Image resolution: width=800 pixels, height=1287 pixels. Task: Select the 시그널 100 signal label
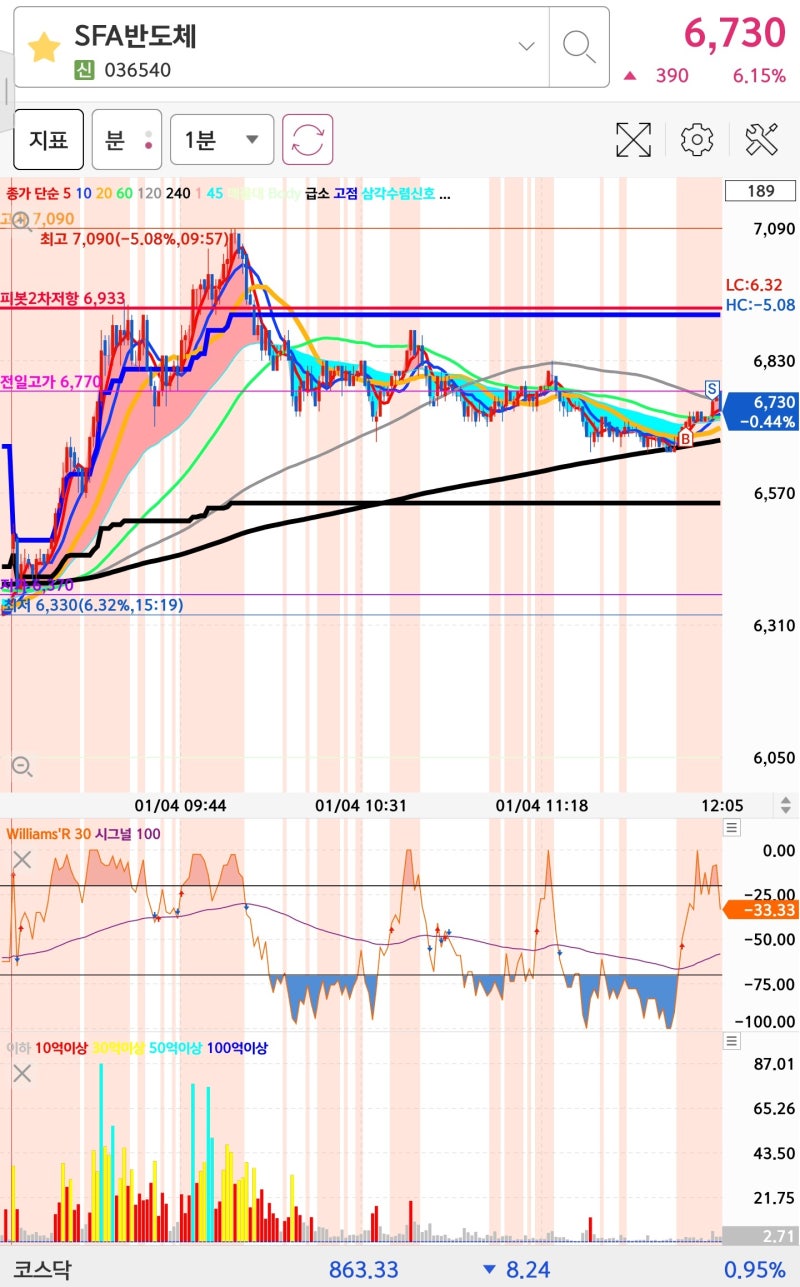128,834
